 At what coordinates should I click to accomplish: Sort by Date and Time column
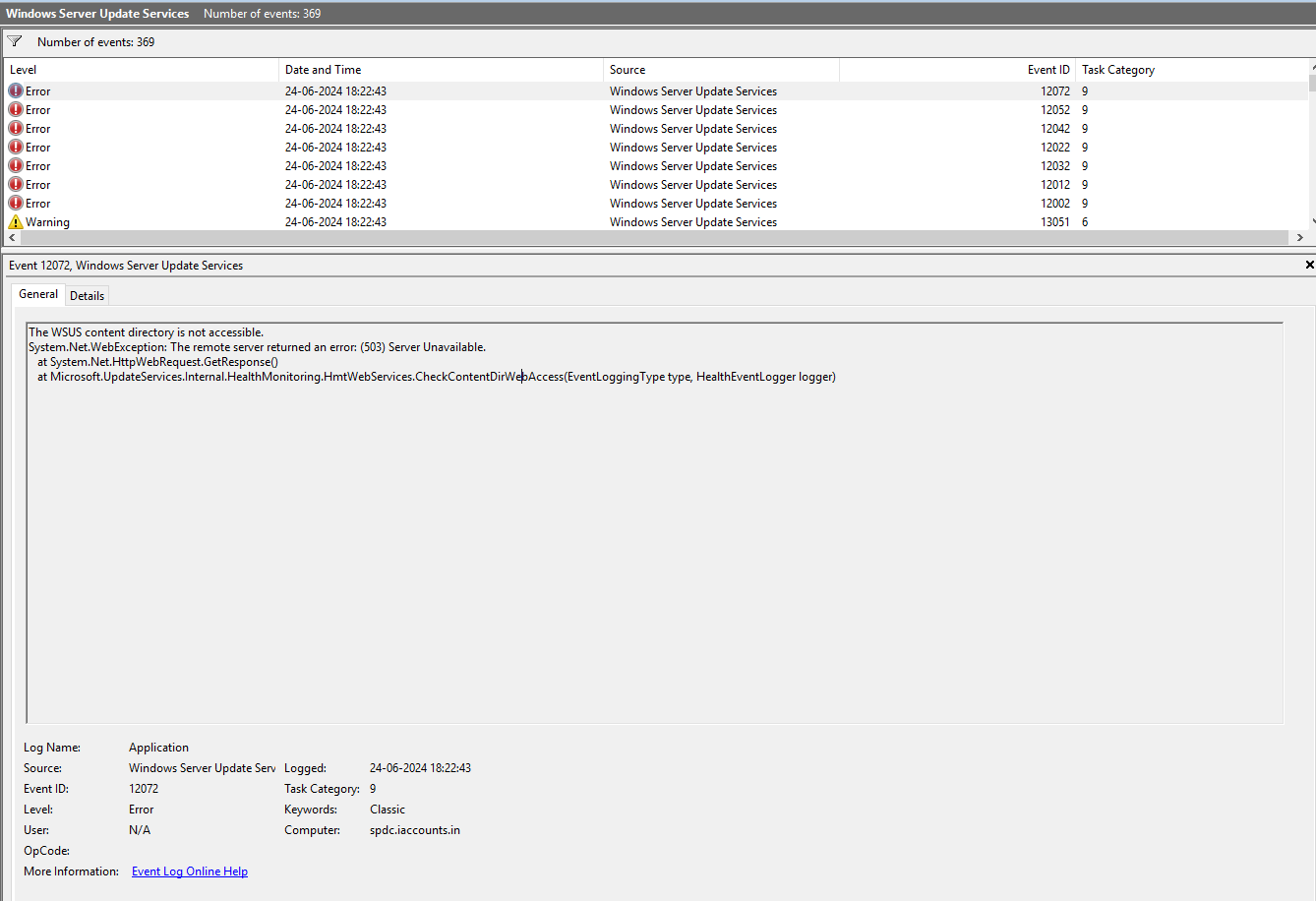coord(442,70)
